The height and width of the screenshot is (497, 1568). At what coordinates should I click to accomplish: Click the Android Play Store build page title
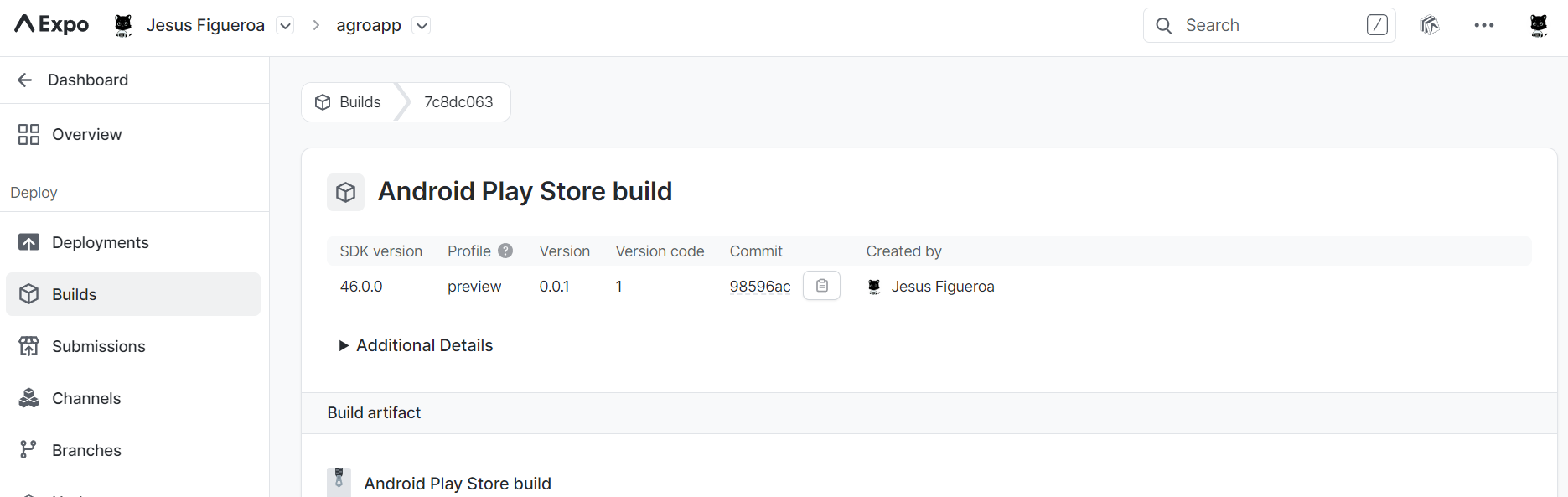tap(525, 191)
